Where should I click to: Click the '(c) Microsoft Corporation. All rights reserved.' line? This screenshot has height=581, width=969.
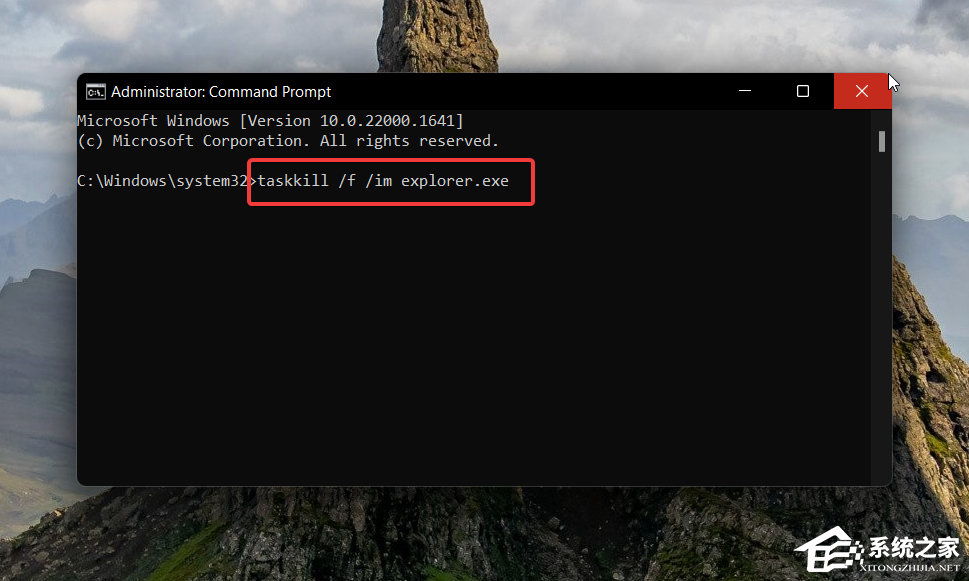click(x=288, y=141)
